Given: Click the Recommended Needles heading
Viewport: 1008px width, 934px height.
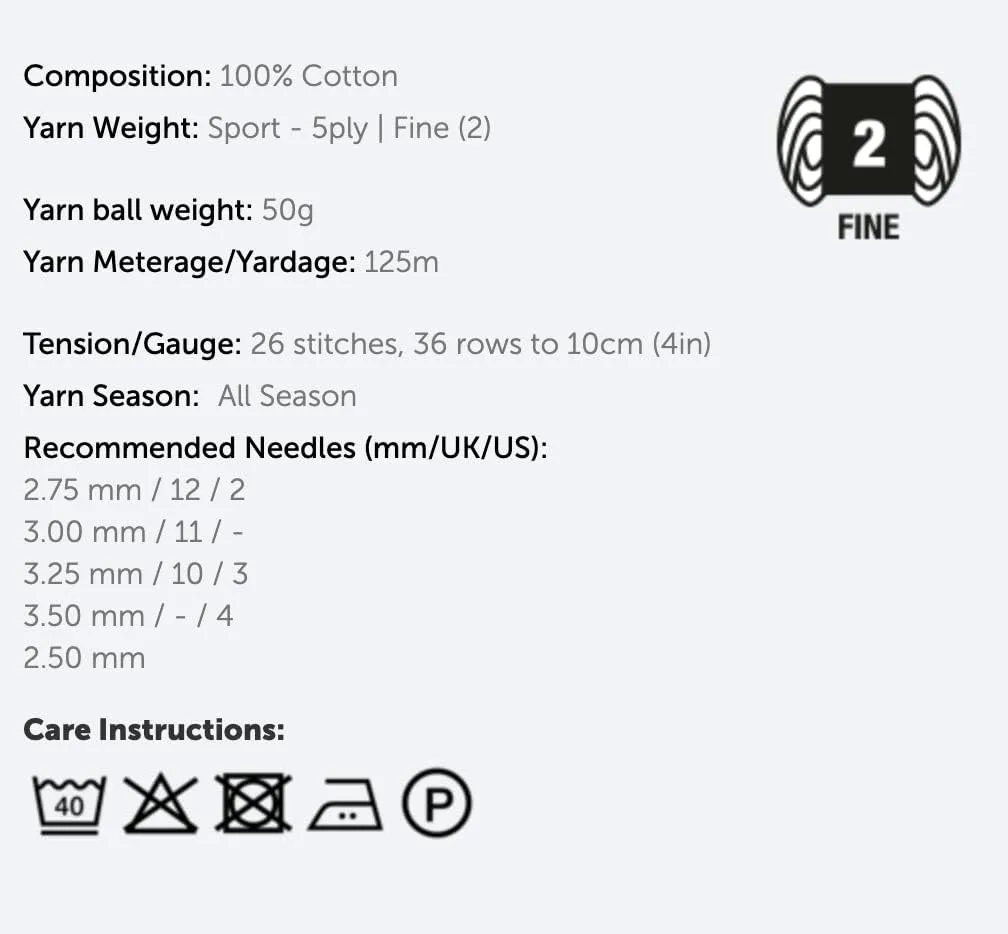Looking at the screenshot, I should tap(285, 448).
